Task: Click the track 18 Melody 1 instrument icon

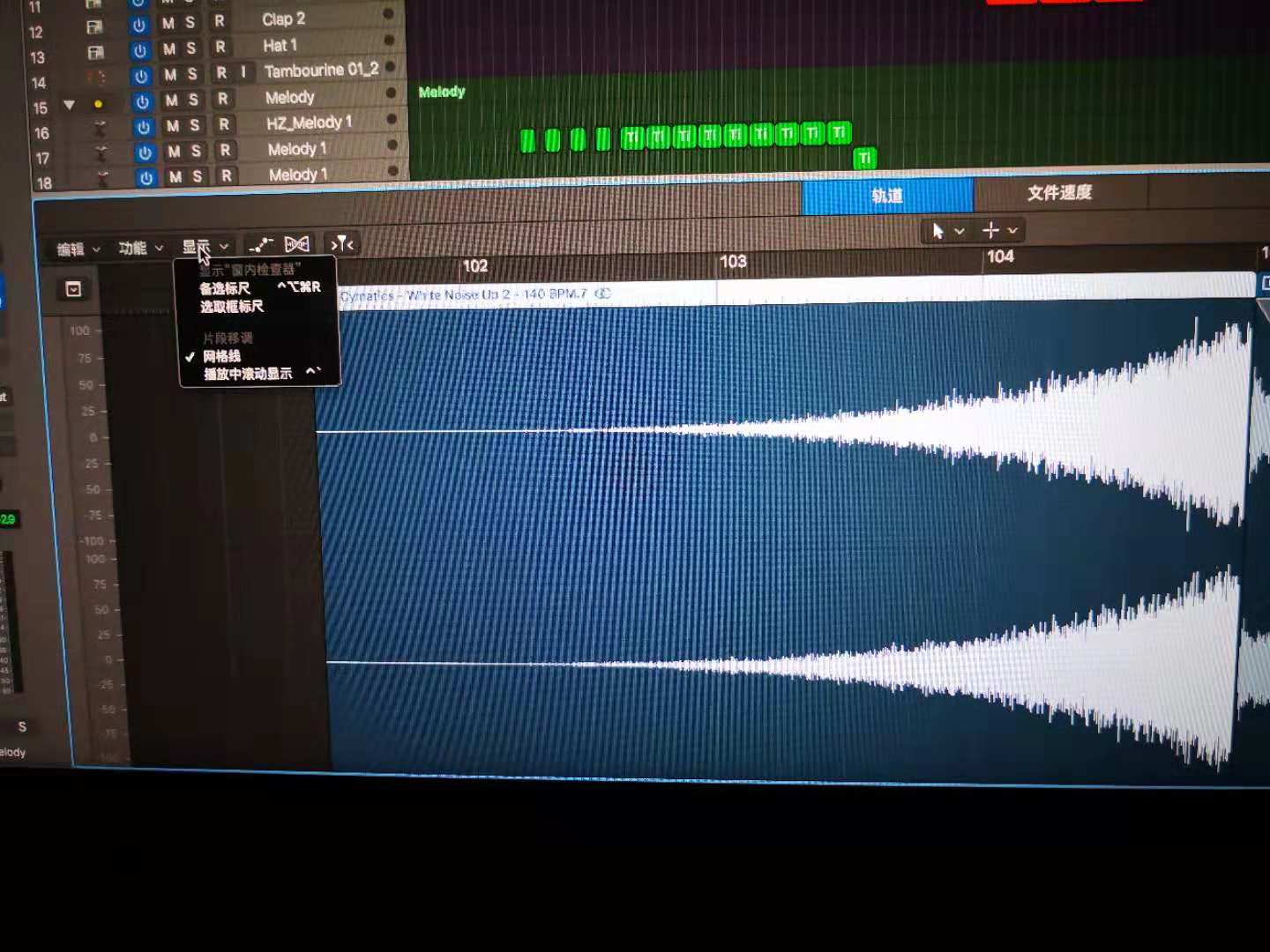Action: point(102,178)
